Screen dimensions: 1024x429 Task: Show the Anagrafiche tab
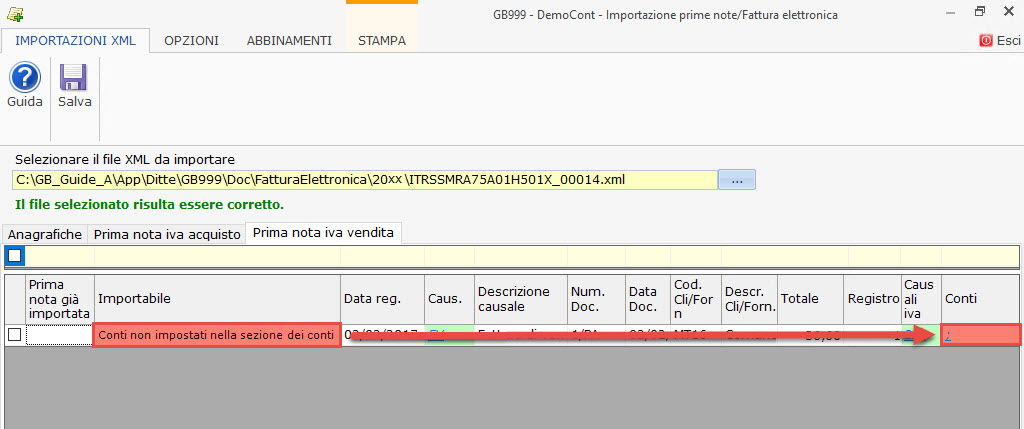coord(45,234)
